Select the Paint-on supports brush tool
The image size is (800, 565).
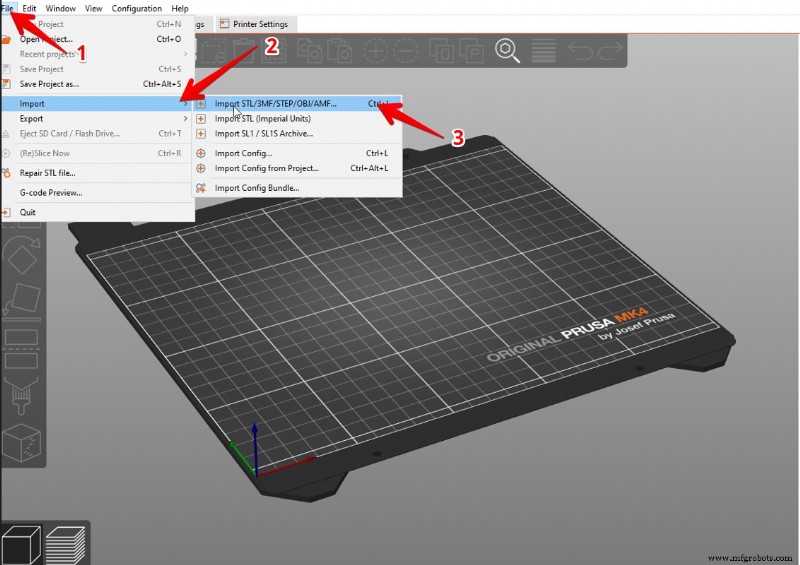[21, 395]
